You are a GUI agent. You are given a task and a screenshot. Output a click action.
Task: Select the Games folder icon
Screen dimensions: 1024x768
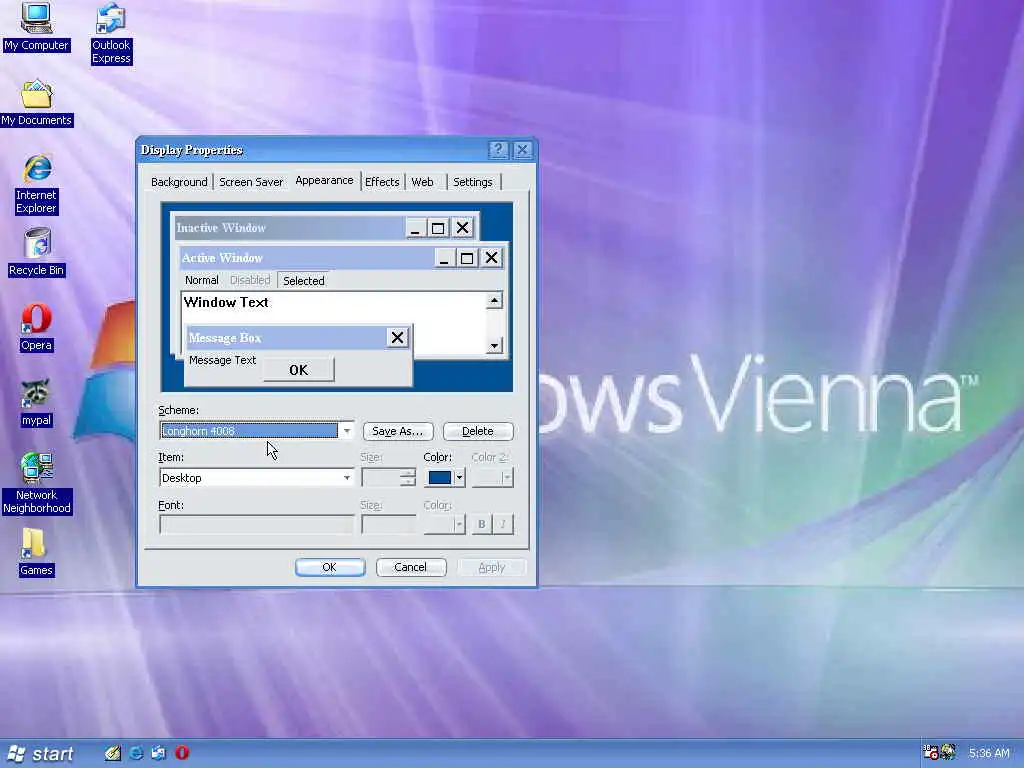coord(36,552)
